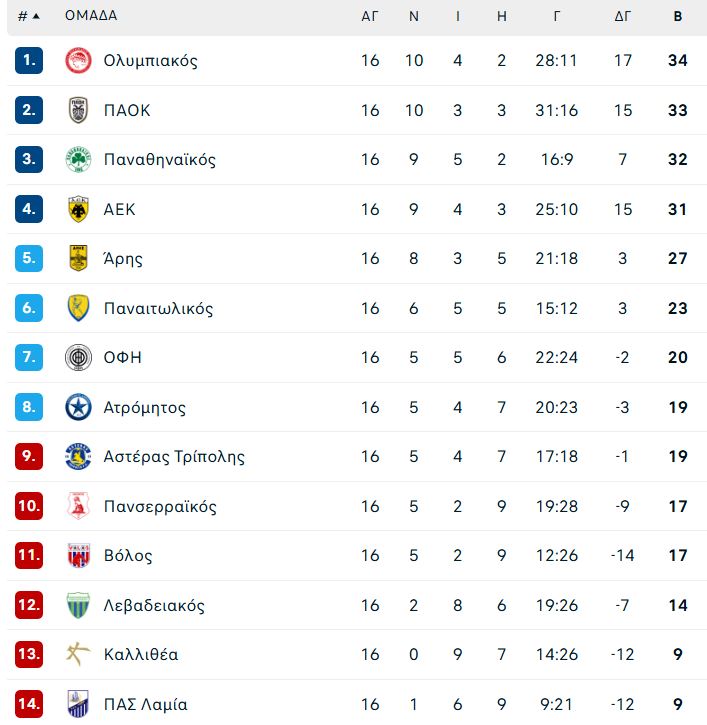
Task: Click the Ολυμπιακός club crest
Action: (78, 60)
